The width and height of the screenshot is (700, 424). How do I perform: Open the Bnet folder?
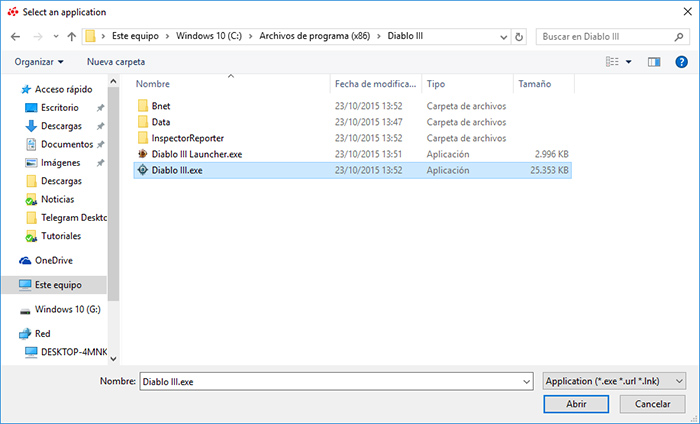(160, 106)
